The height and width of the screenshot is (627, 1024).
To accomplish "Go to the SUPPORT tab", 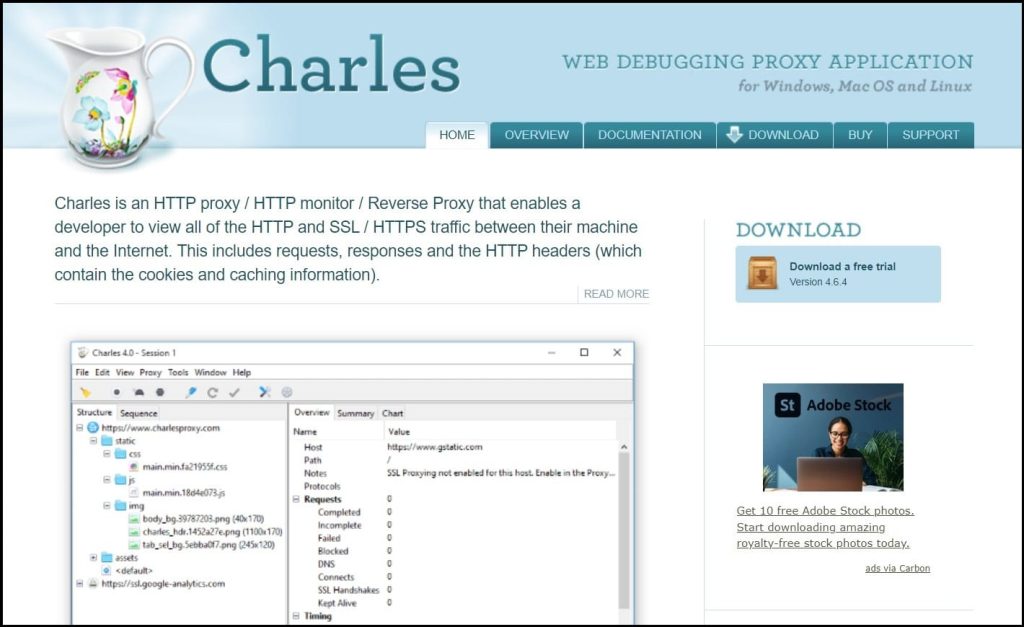I will pos(931,135).
